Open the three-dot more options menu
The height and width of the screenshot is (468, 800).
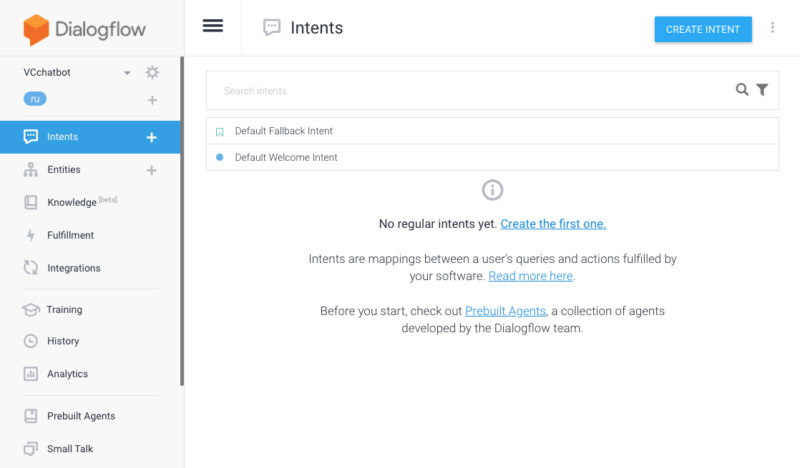tap(772, 28)
